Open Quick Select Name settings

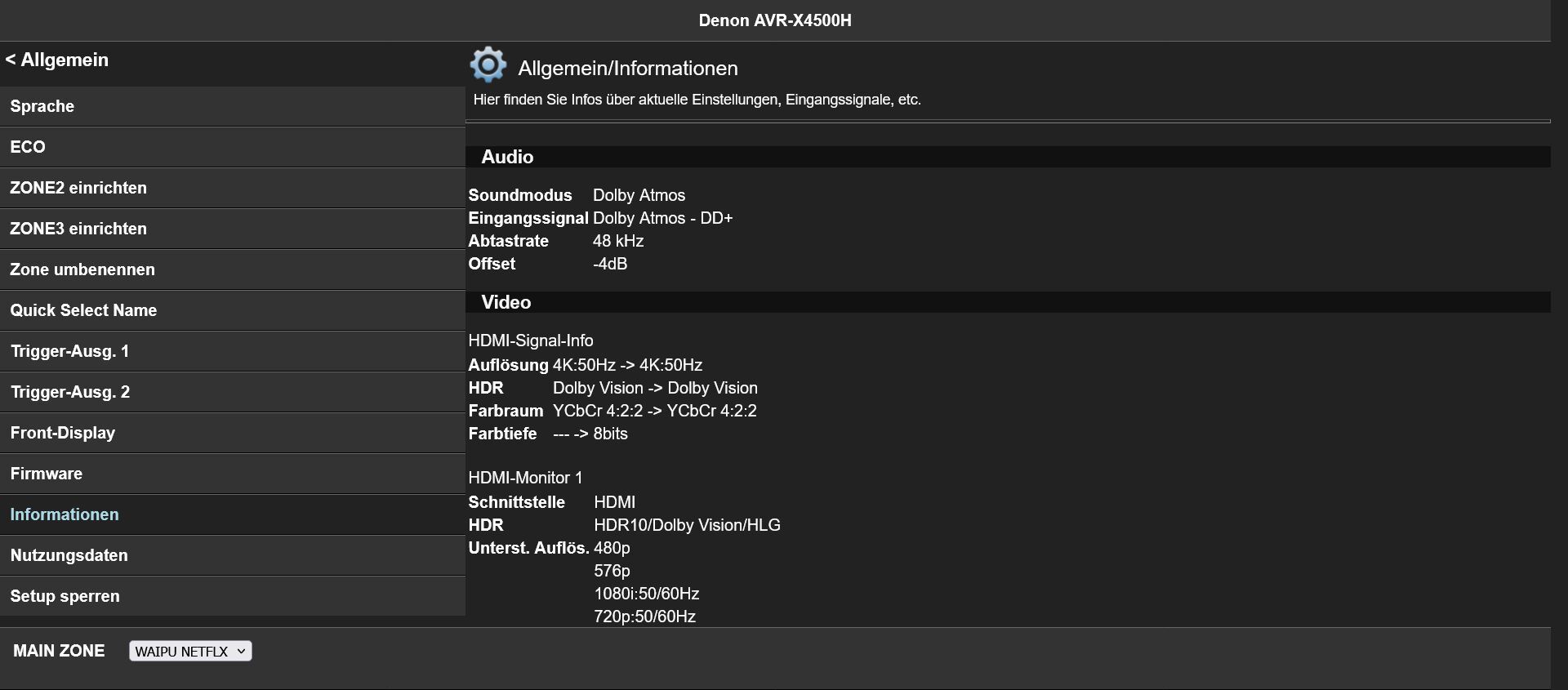[83, 310]
